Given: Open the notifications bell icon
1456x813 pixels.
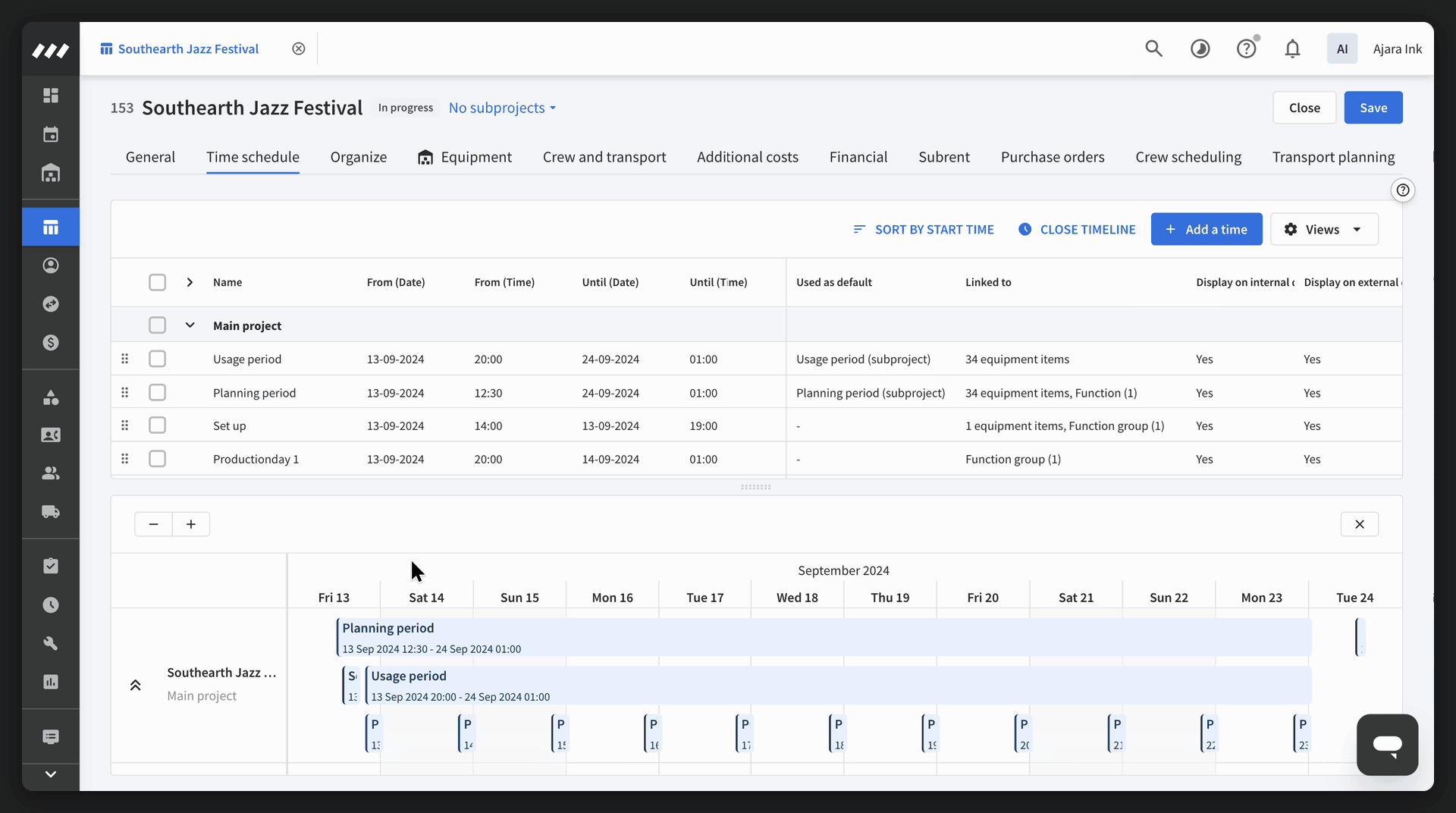Looking at the screenshot, I should click(x=1292, y=49).
